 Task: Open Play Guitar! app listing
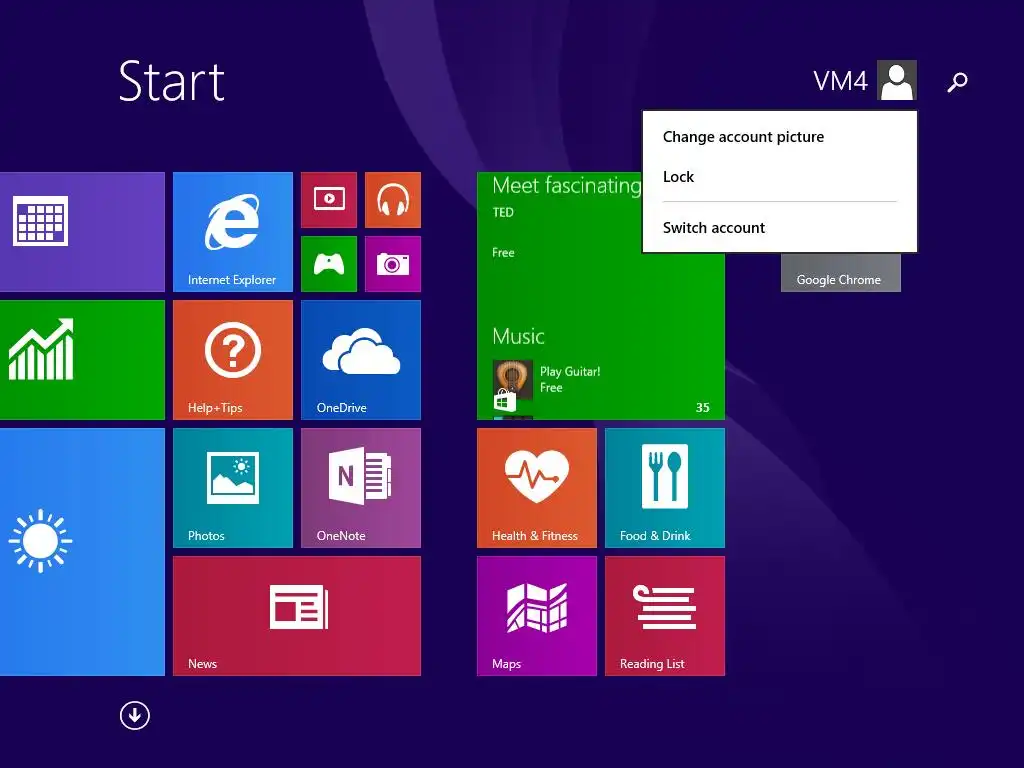tap(569, 379)
